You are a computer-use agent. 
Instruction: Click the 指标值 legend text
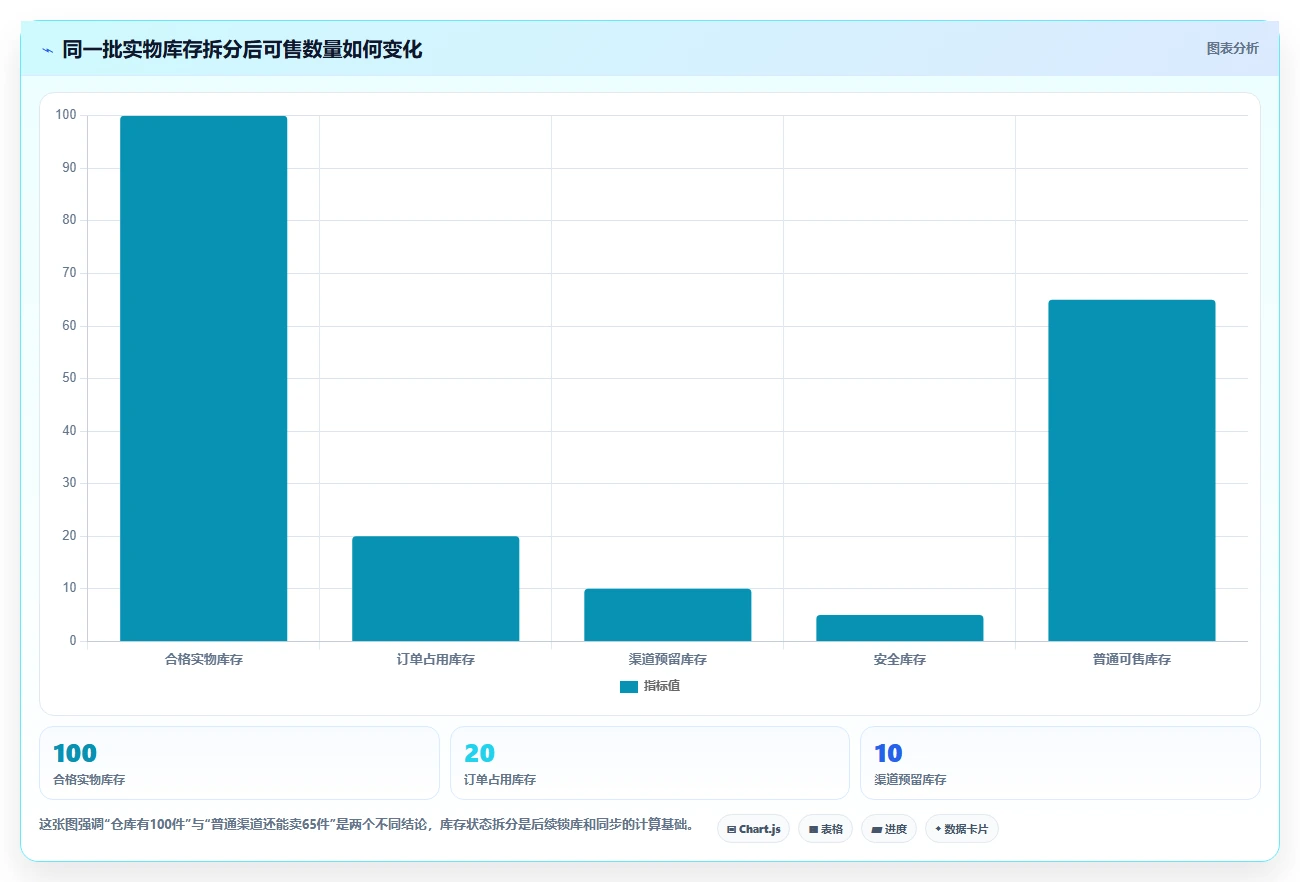[x=662, y=687]
